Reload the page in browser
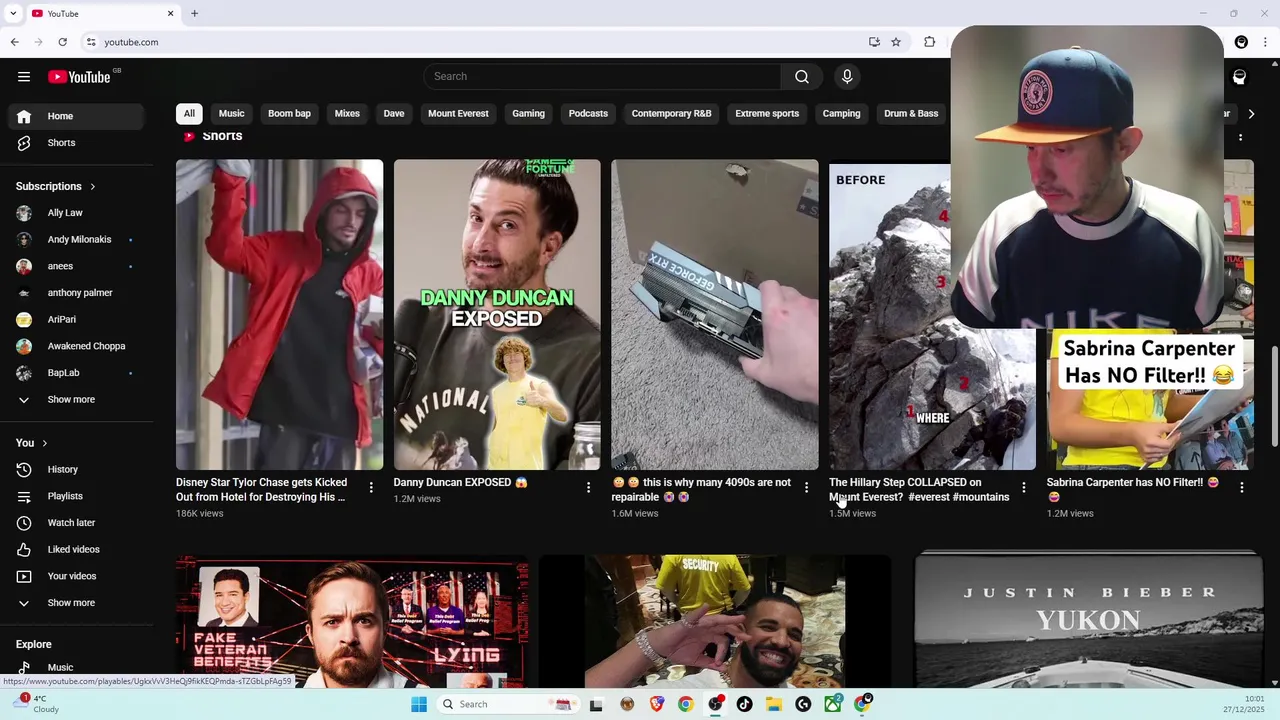The height and width of the screenshot is (720, 1280). pos(62,42)
